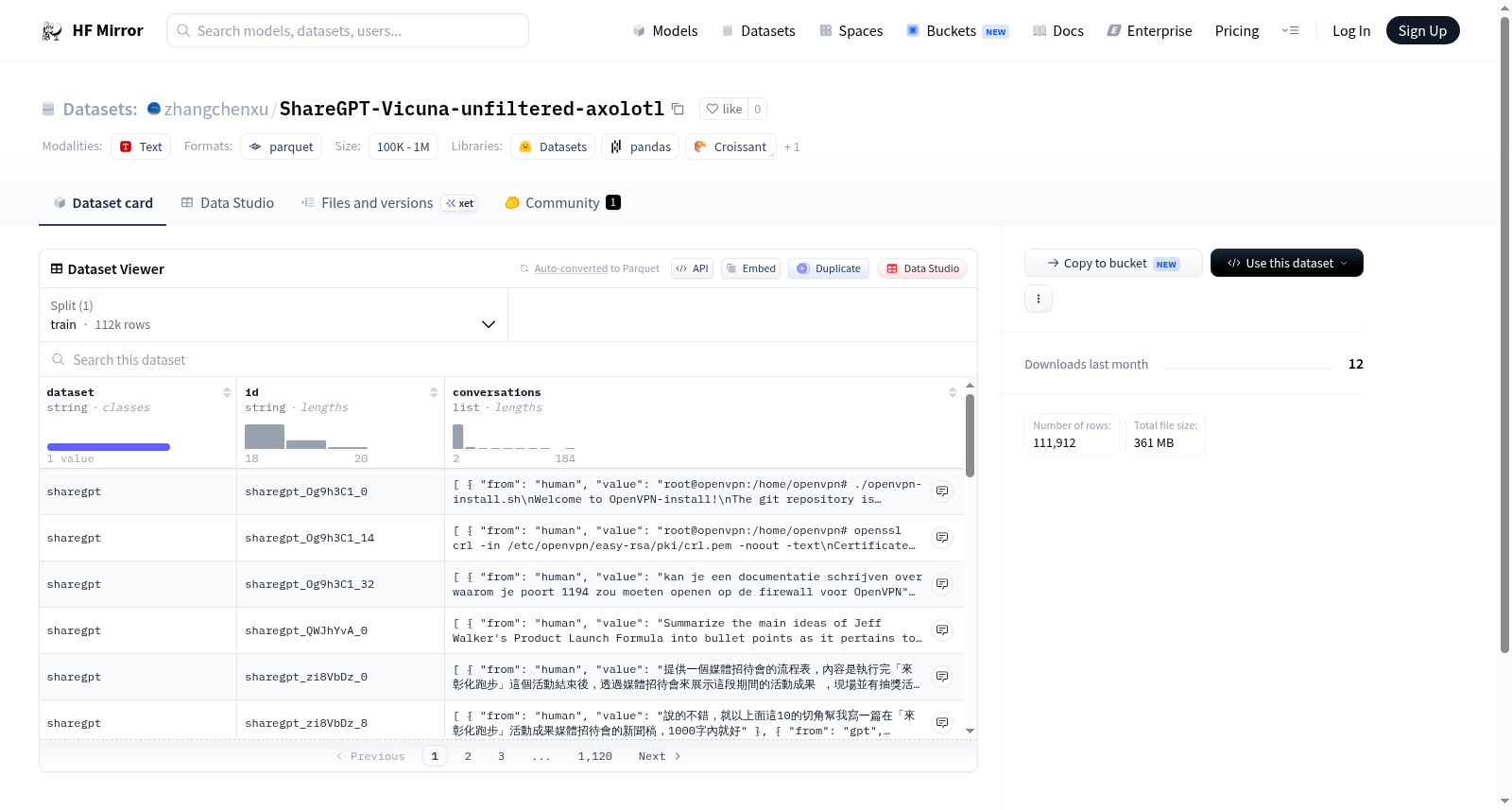Screen dimensions: 1512x810
Task: Go to page 2 of results
Action: 468,756
